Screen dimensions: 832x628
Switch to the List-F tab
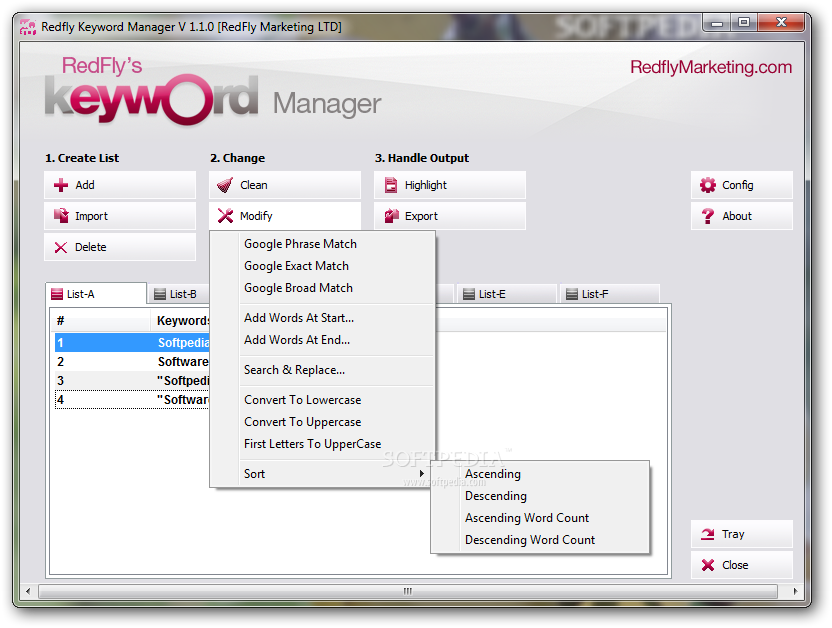610,294
